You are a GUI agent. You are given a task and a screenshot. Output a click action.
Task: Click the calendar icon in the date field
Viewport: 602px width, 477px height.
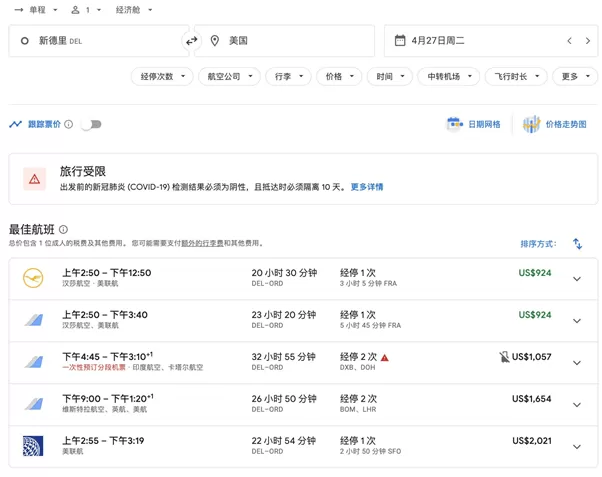[400, 40]
